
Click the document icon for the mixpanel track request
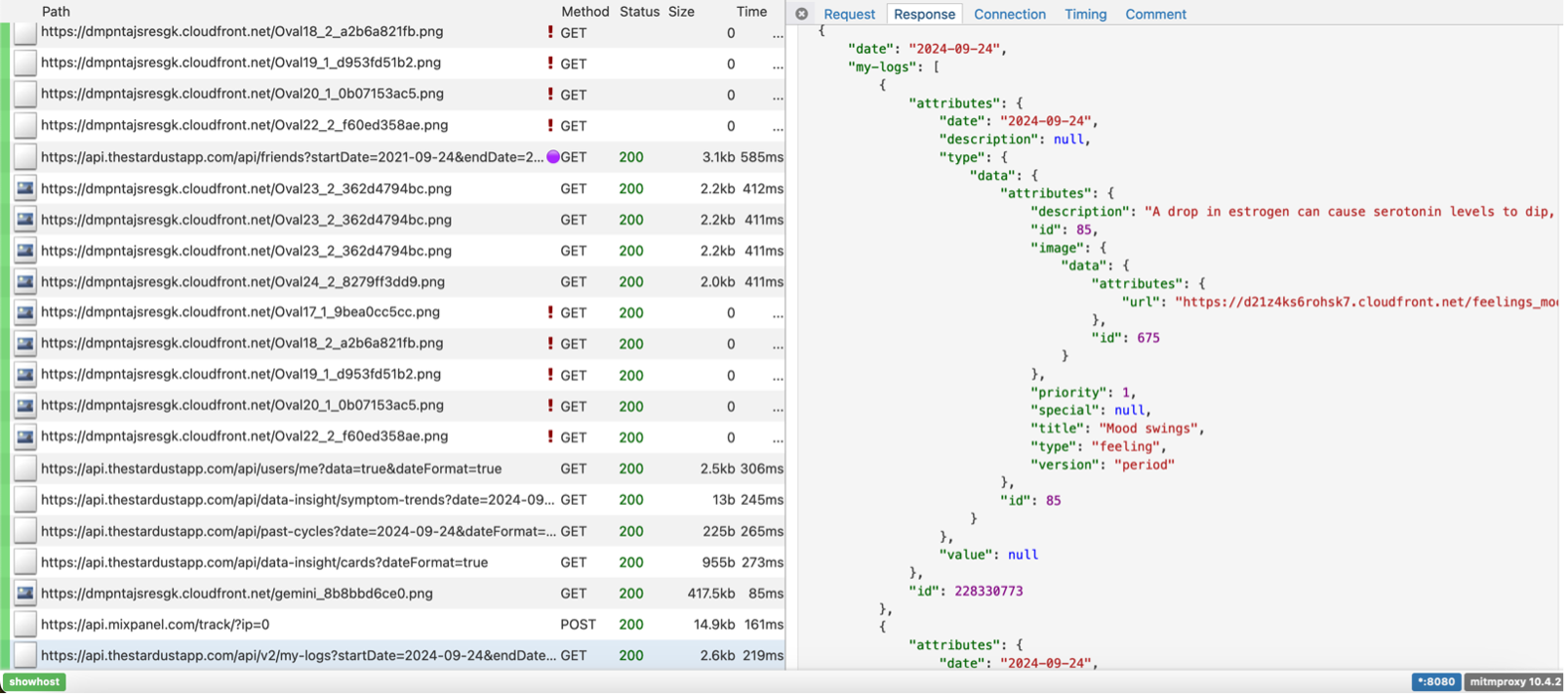tap(25, 625)
